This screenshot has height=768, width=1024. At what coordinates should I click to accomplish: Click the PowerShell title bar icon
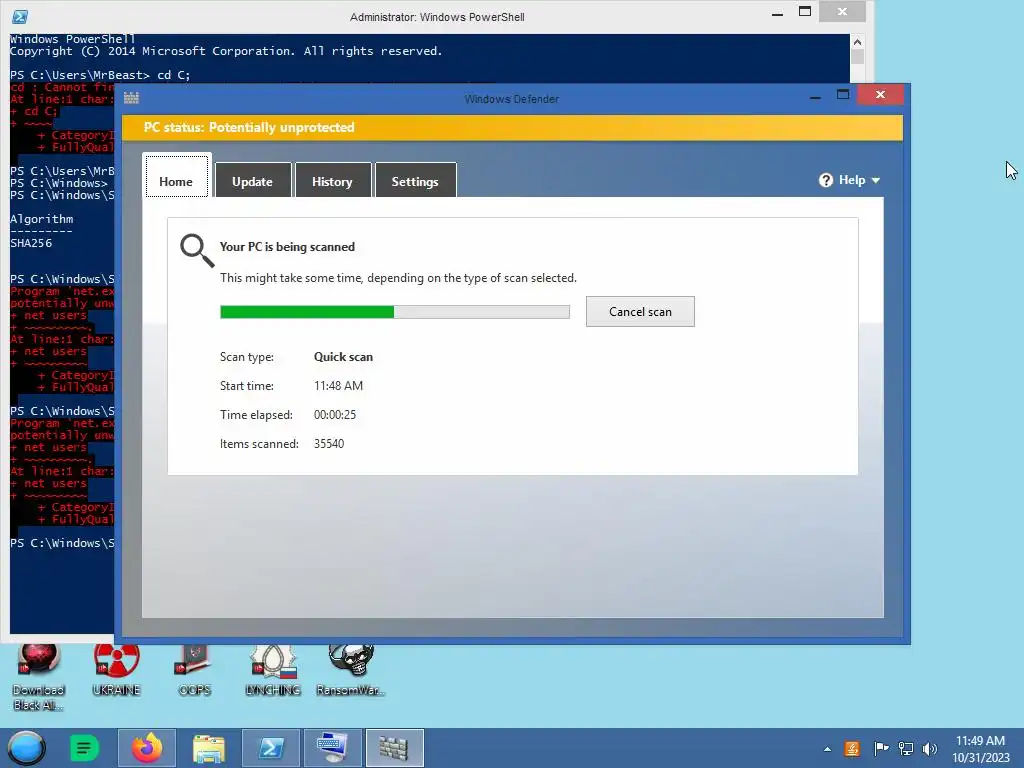pyautogui.click(x=20, y=16)
